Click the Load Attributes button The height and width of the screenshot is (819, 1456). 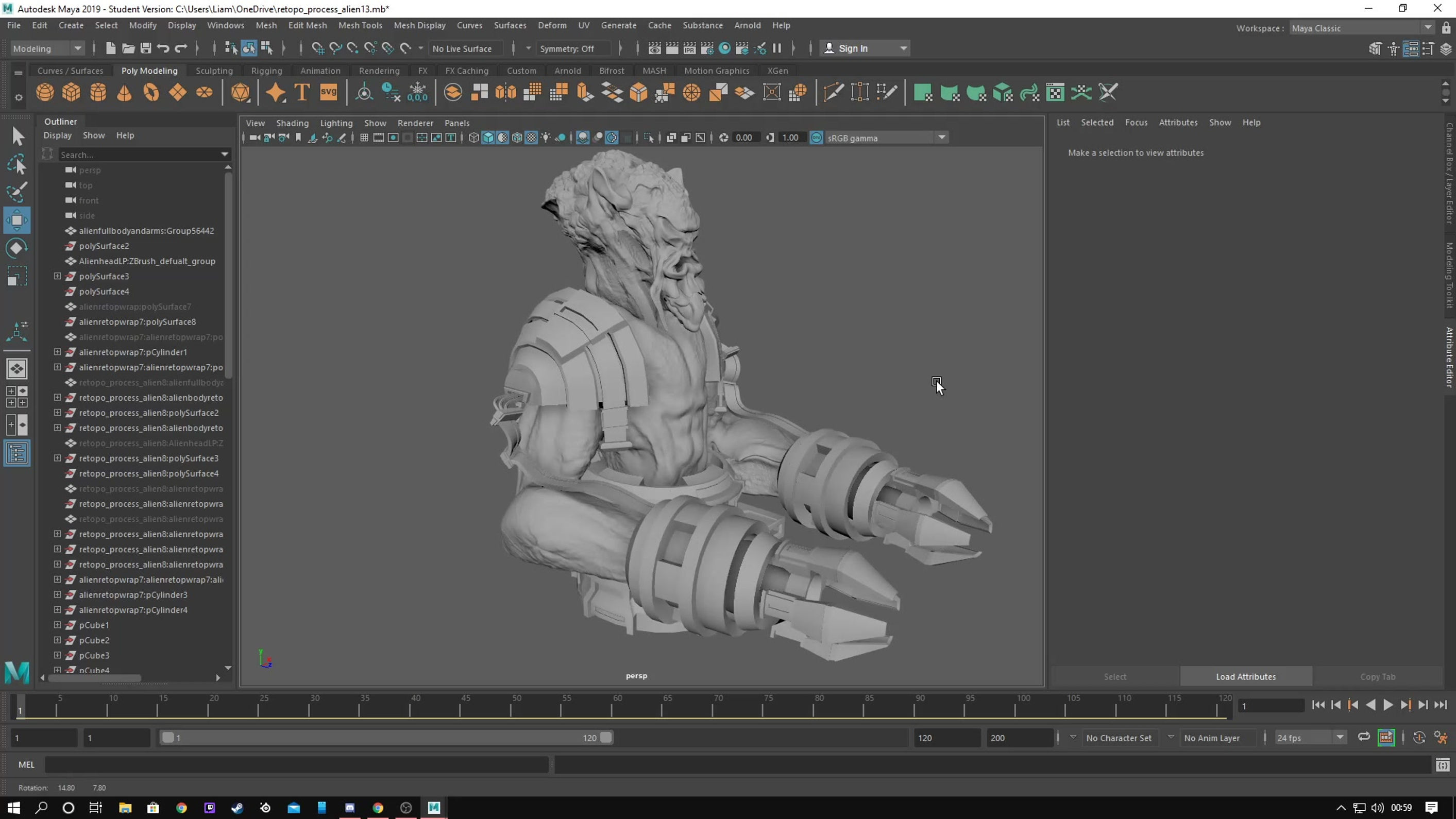1246,676
